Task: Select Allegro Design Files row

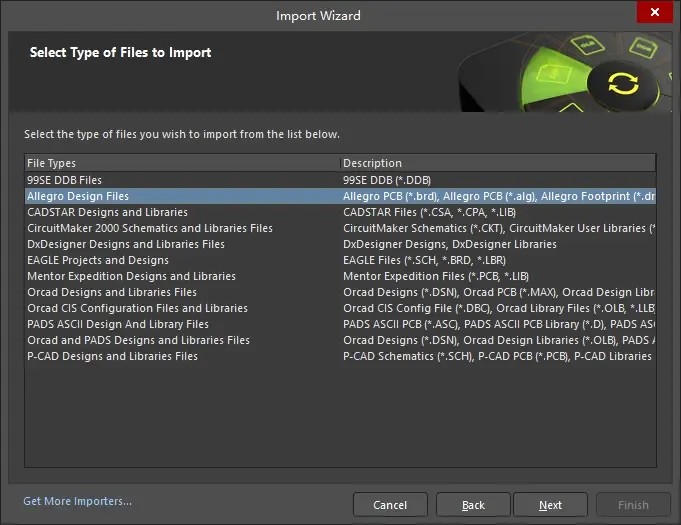Action: 340,196
